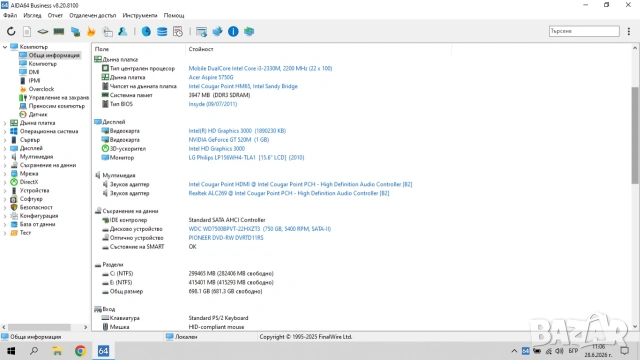640x360 pixels.
Task: Open the Помощ menu
Action: coord(174,15)
